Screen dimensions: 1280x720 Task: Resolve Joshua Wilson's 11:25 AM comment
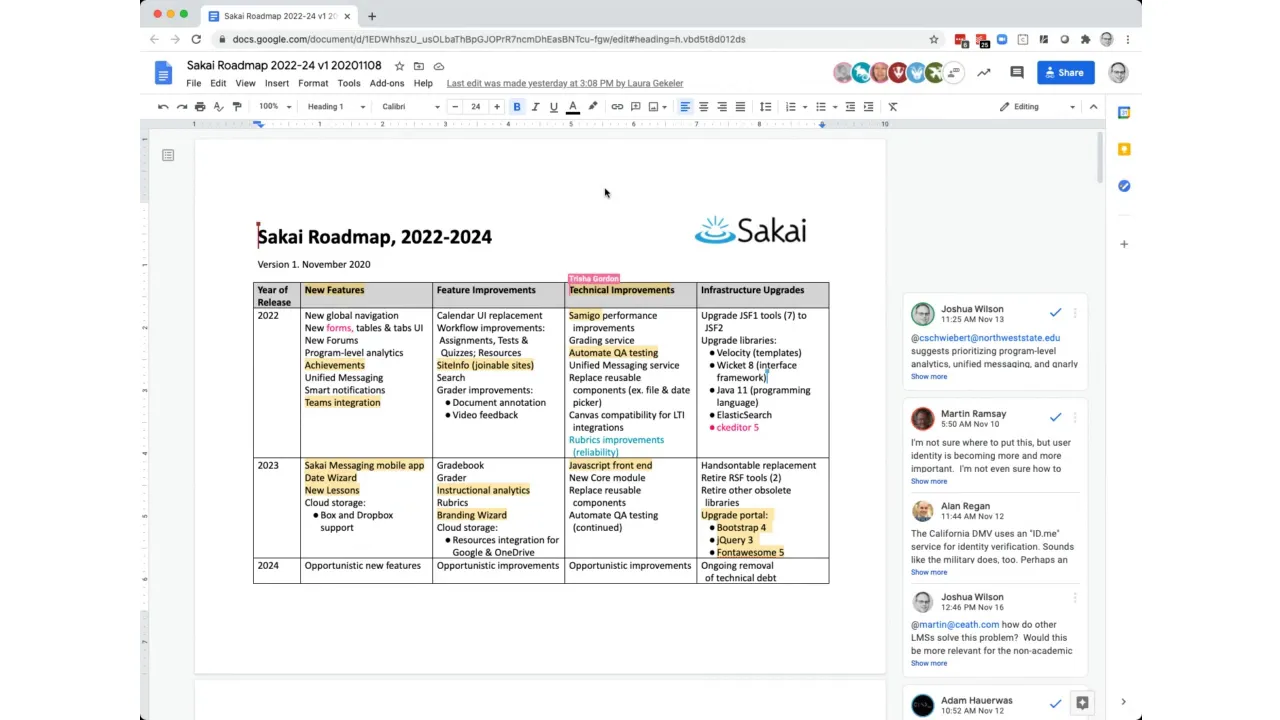coord(1055,313)
